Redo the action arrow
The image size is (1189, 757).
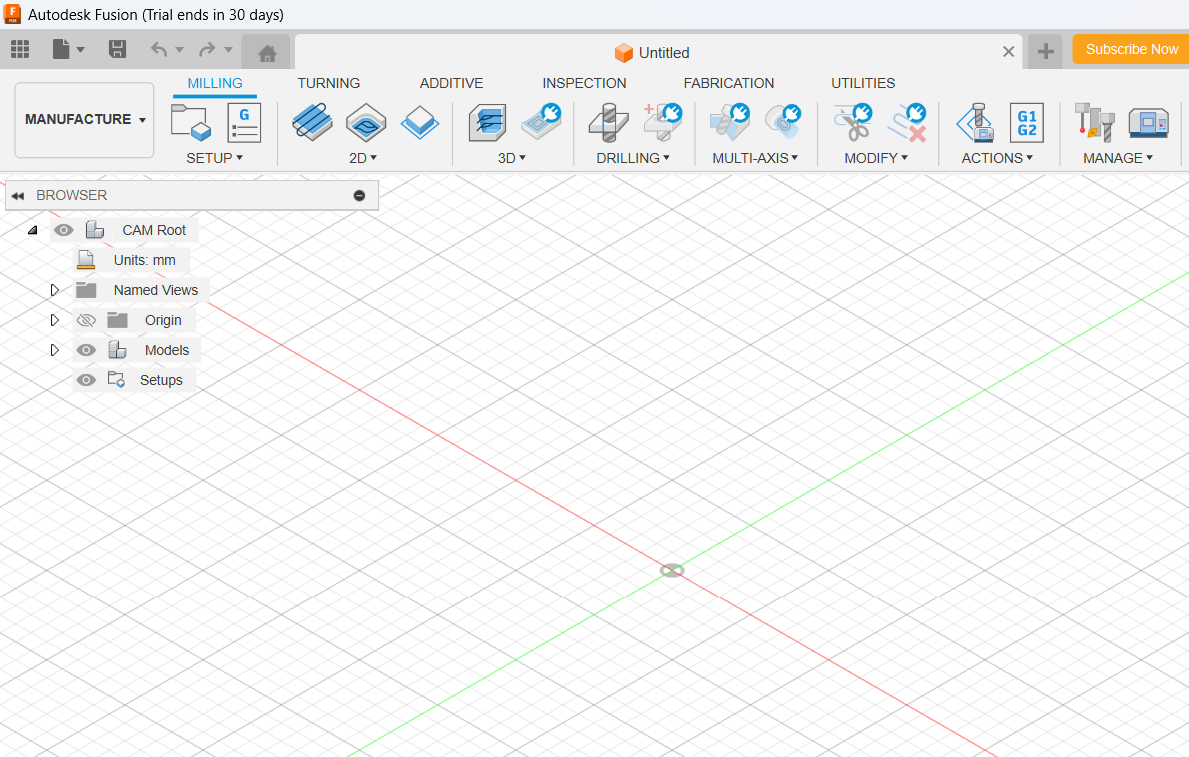(x=206, y=49)
